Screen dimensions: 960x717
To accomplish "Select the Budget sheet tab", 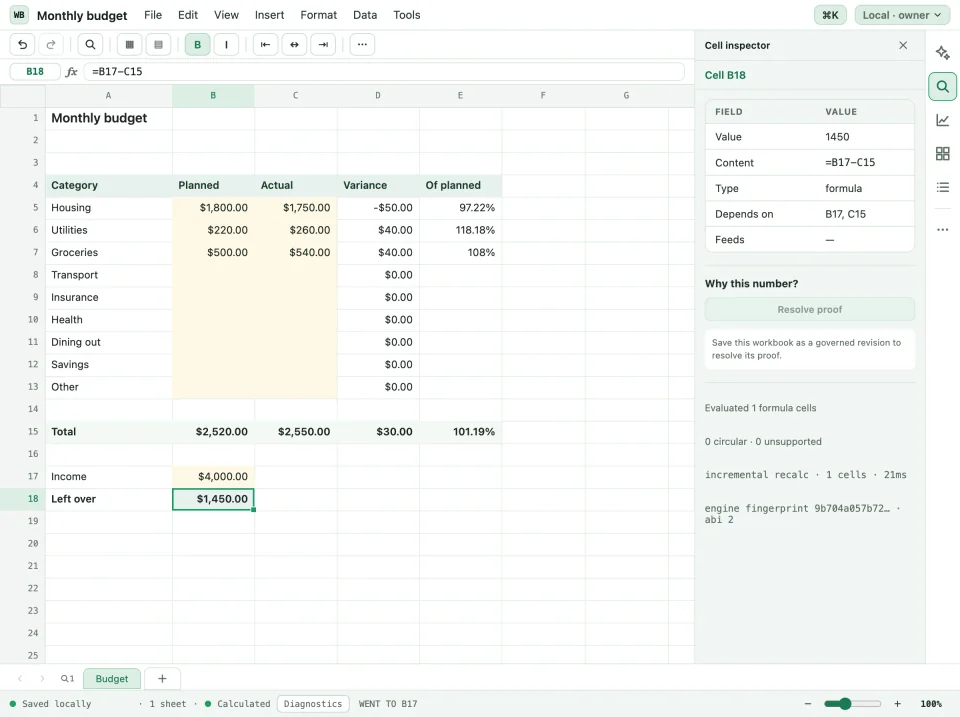I will coord(112,678).
